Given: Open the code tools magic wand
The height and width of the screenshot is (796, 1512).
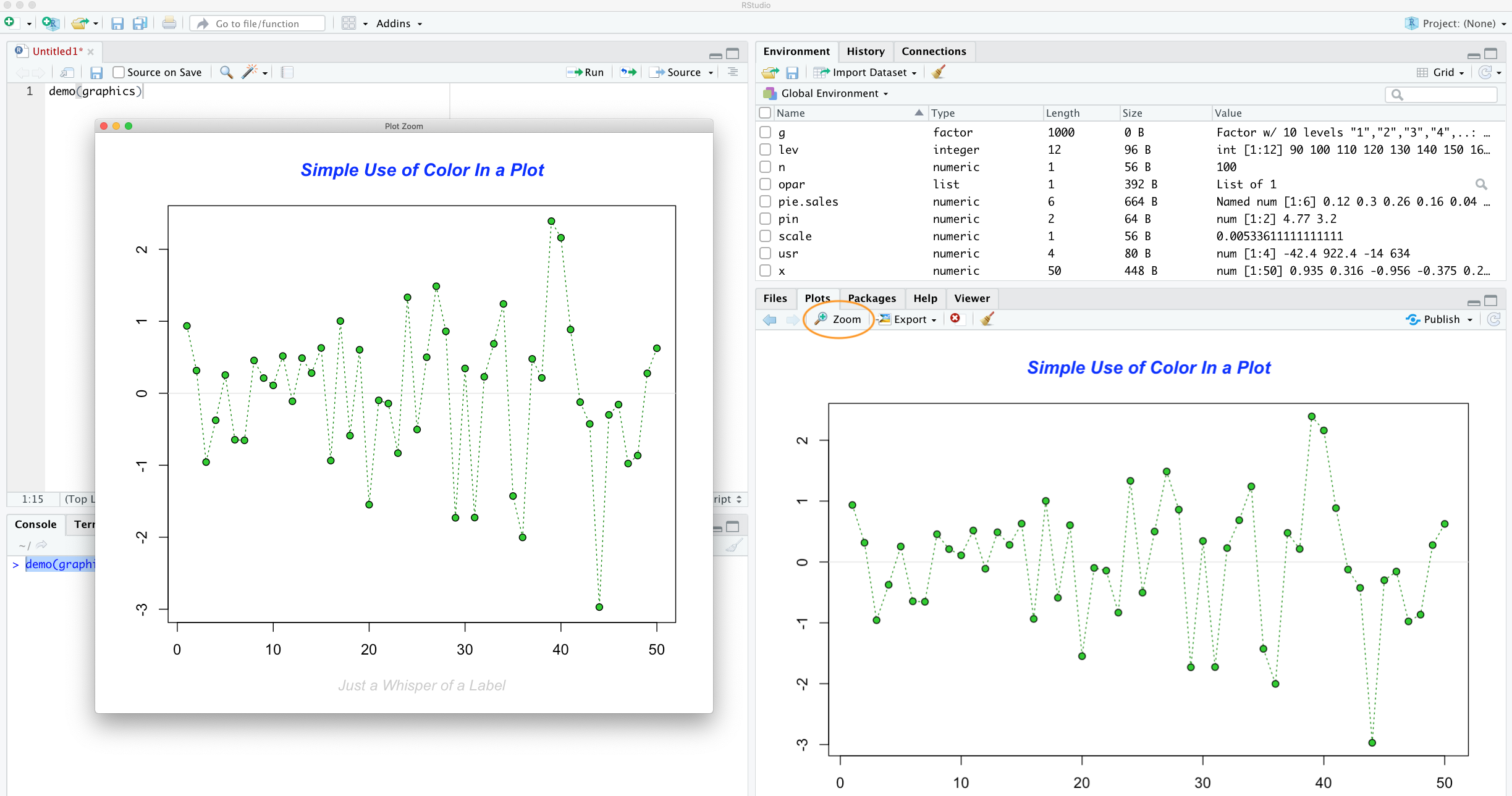Looking at the screenshot, I should pos(250,72).
